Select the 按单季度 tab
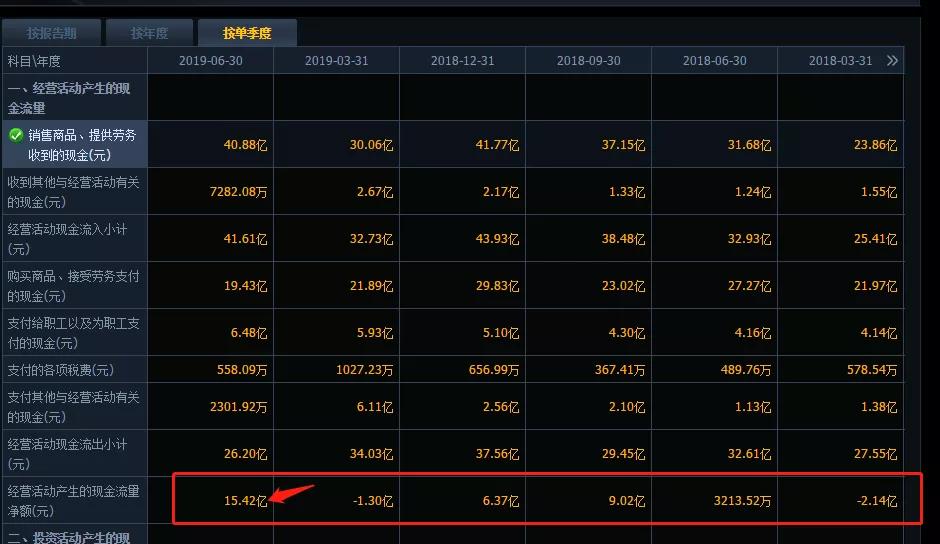Screen dimensions: 940x544 pyautogui.click(x=246, y=34)
